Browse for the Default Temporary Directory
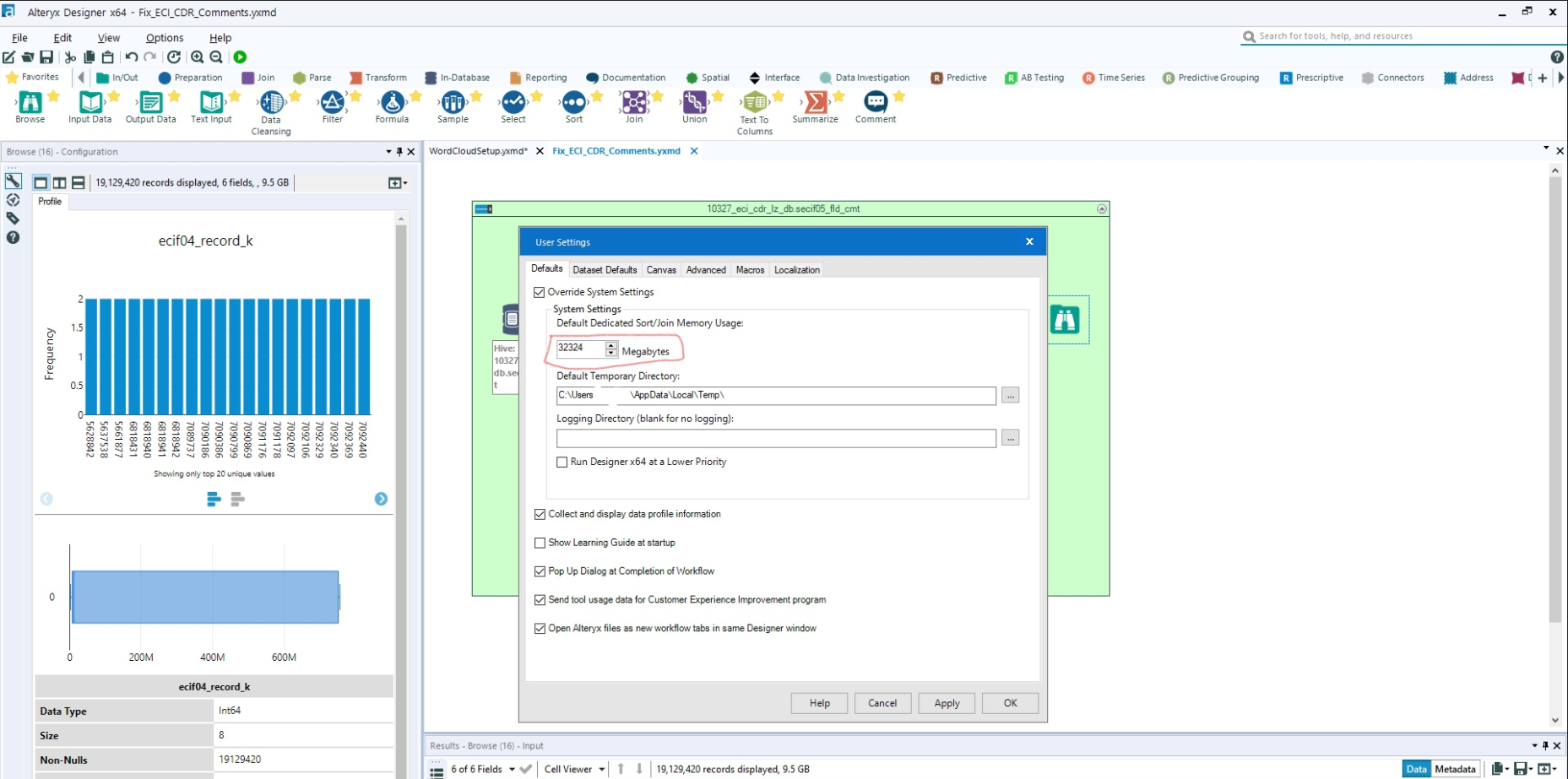Viewport: 1568px width, 779px height. (1010, 395)
